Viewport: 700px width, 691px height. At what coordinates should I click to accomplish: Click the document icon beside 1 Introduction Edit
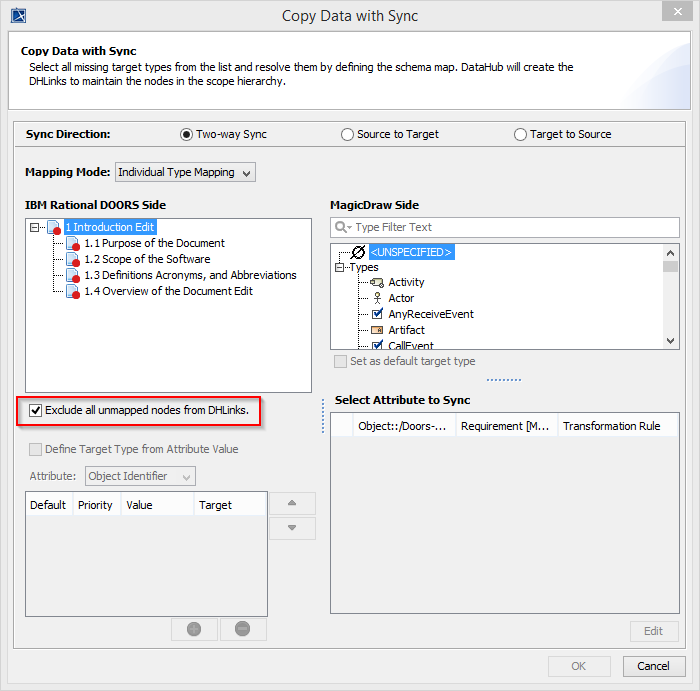(54, 227)
